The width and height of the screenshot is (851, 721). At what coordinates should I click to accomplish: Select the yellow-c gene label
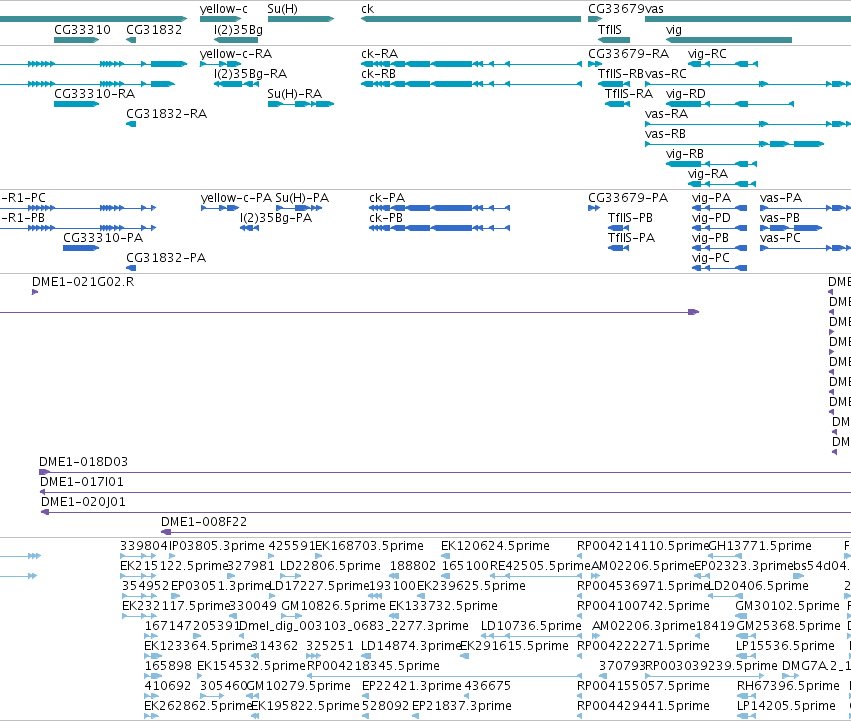(x=224, y=9)
